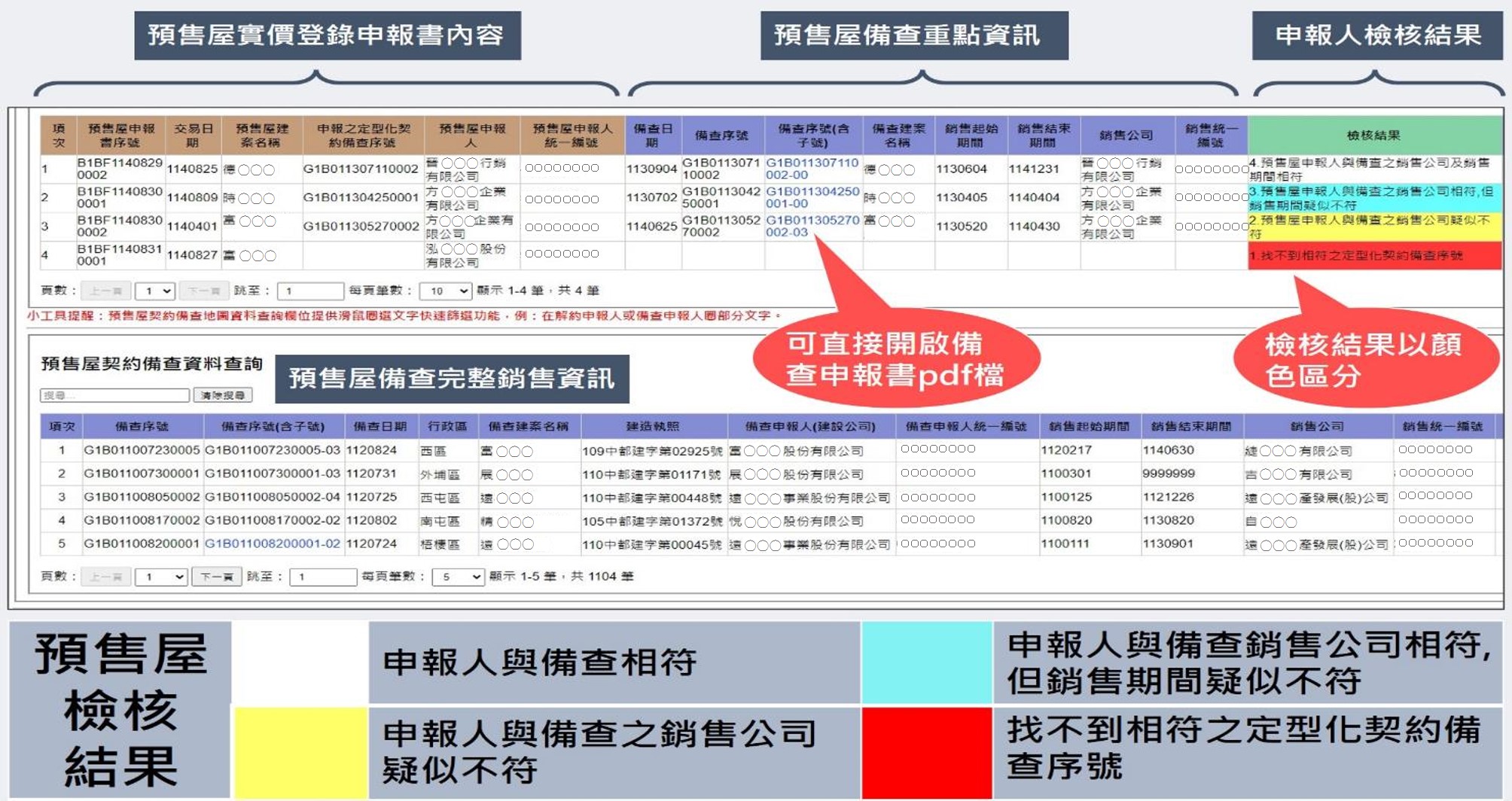Go to next page of 1104-record table
1512x801 pixels.
coord(216,577)
